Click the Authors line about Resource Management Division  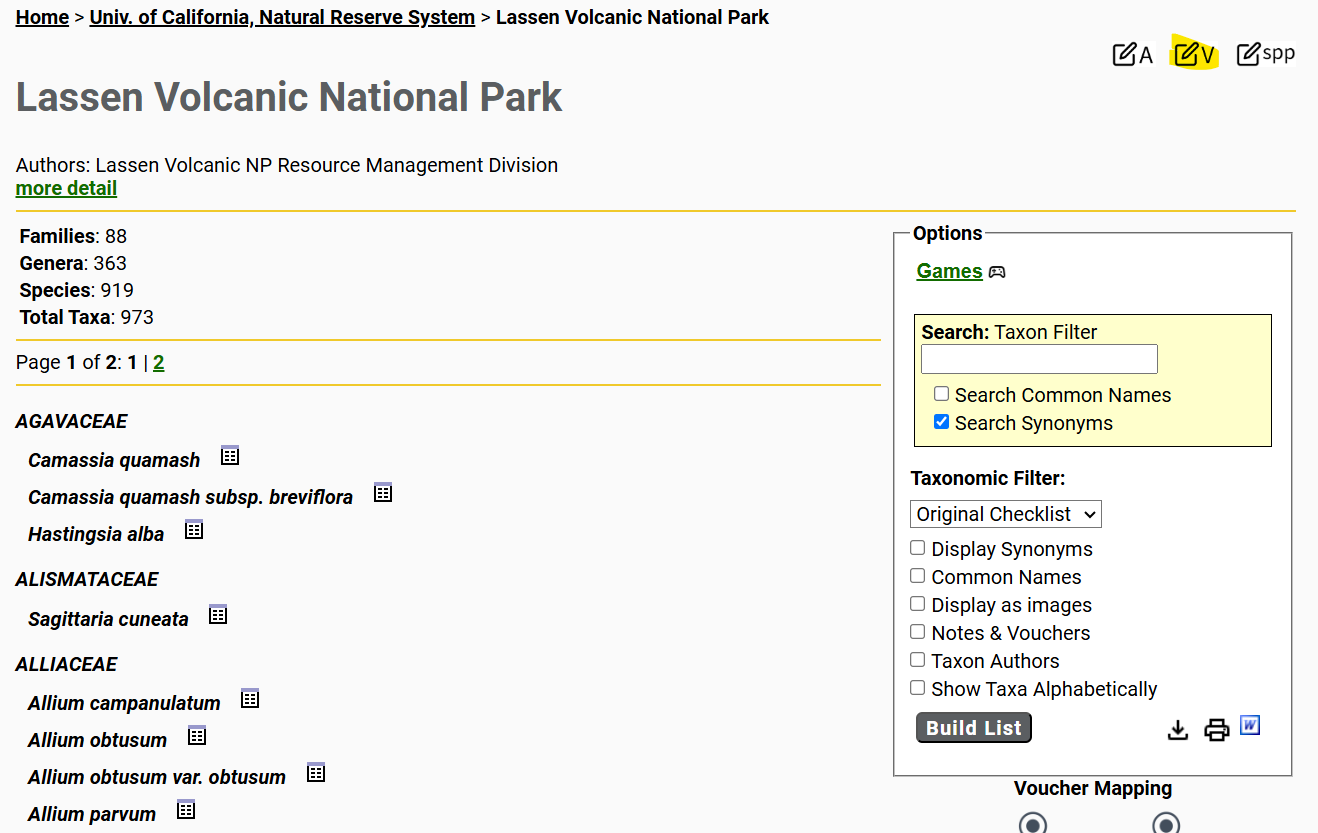(x=287, y=165)
